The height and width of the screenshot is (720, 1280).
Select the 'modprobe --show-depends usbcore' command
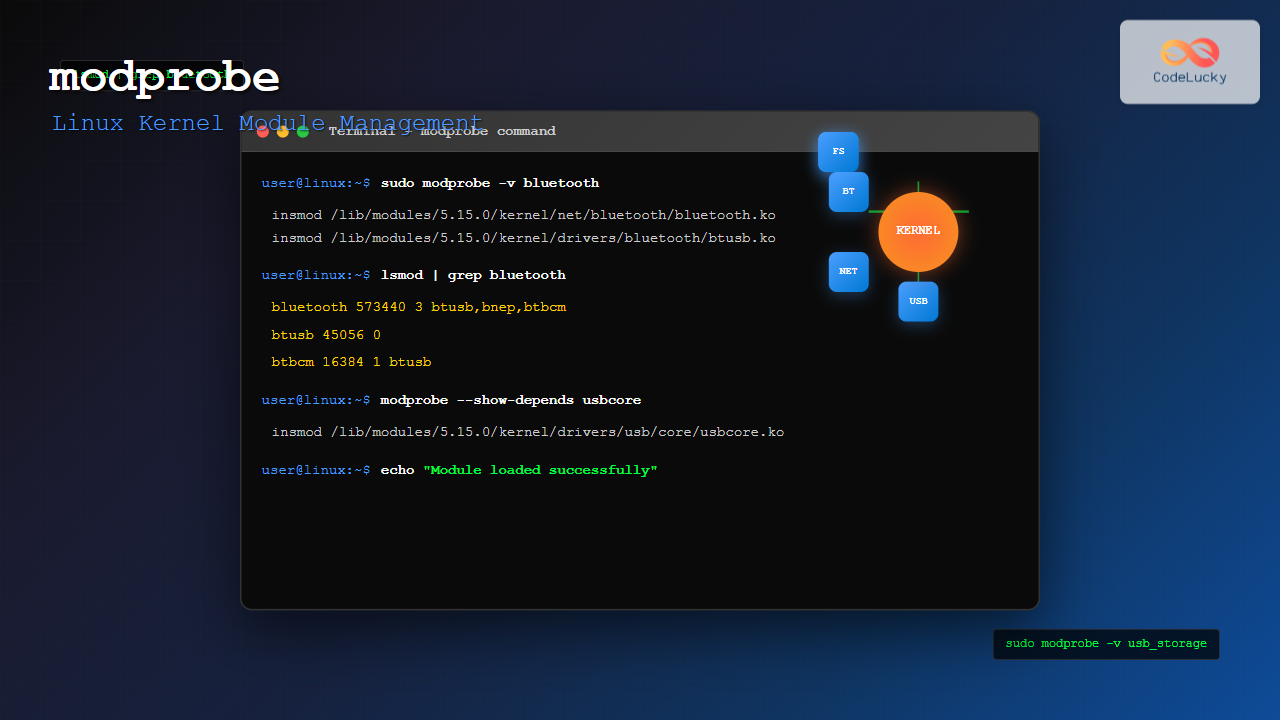[510, 400]
